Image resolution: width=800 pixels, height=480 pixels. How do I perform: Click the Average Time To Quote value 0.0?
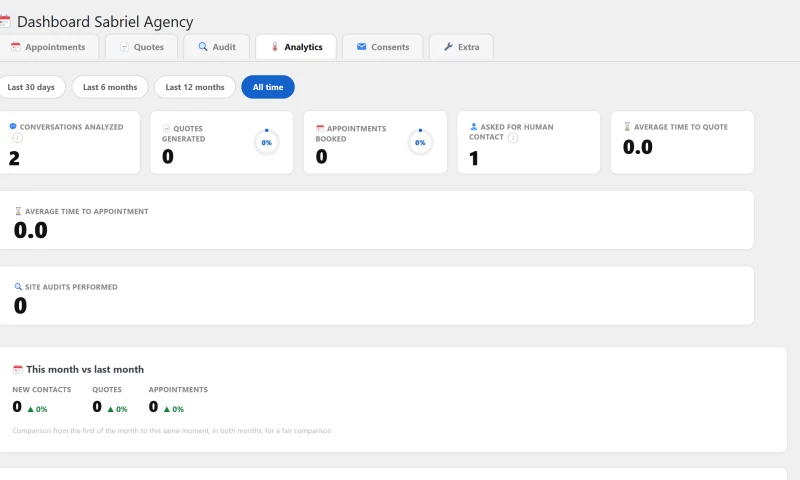638,147
